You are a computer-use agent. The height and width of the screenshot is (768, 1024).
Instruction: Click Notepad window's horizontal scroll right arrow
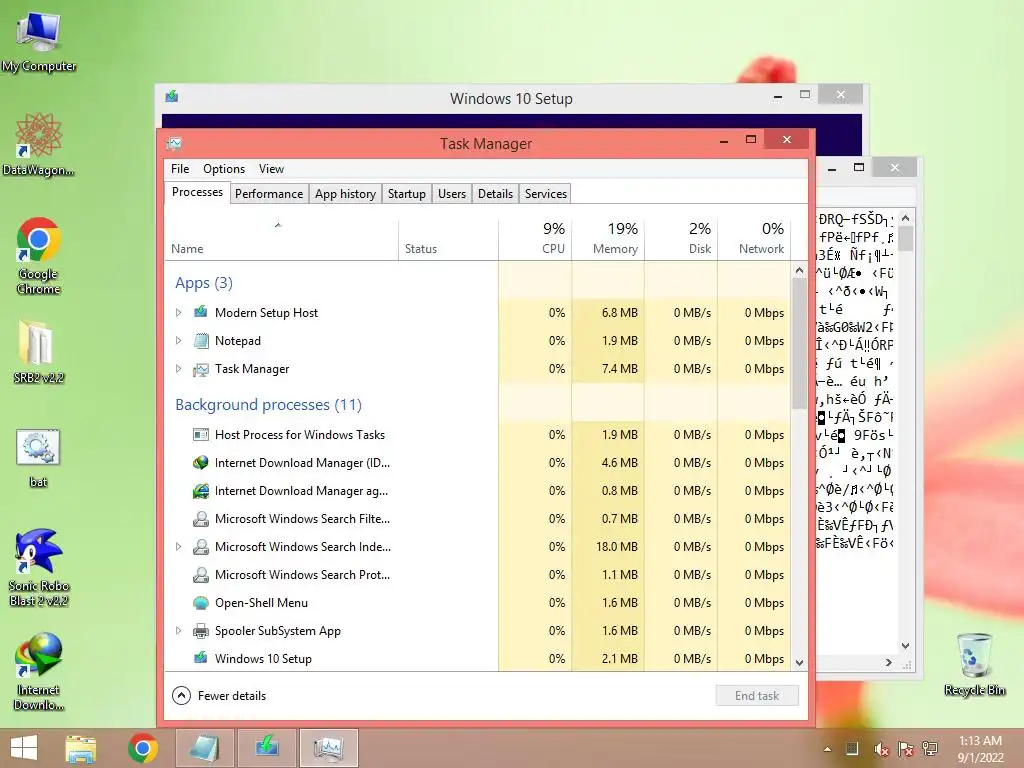click(x=888, y=662)
